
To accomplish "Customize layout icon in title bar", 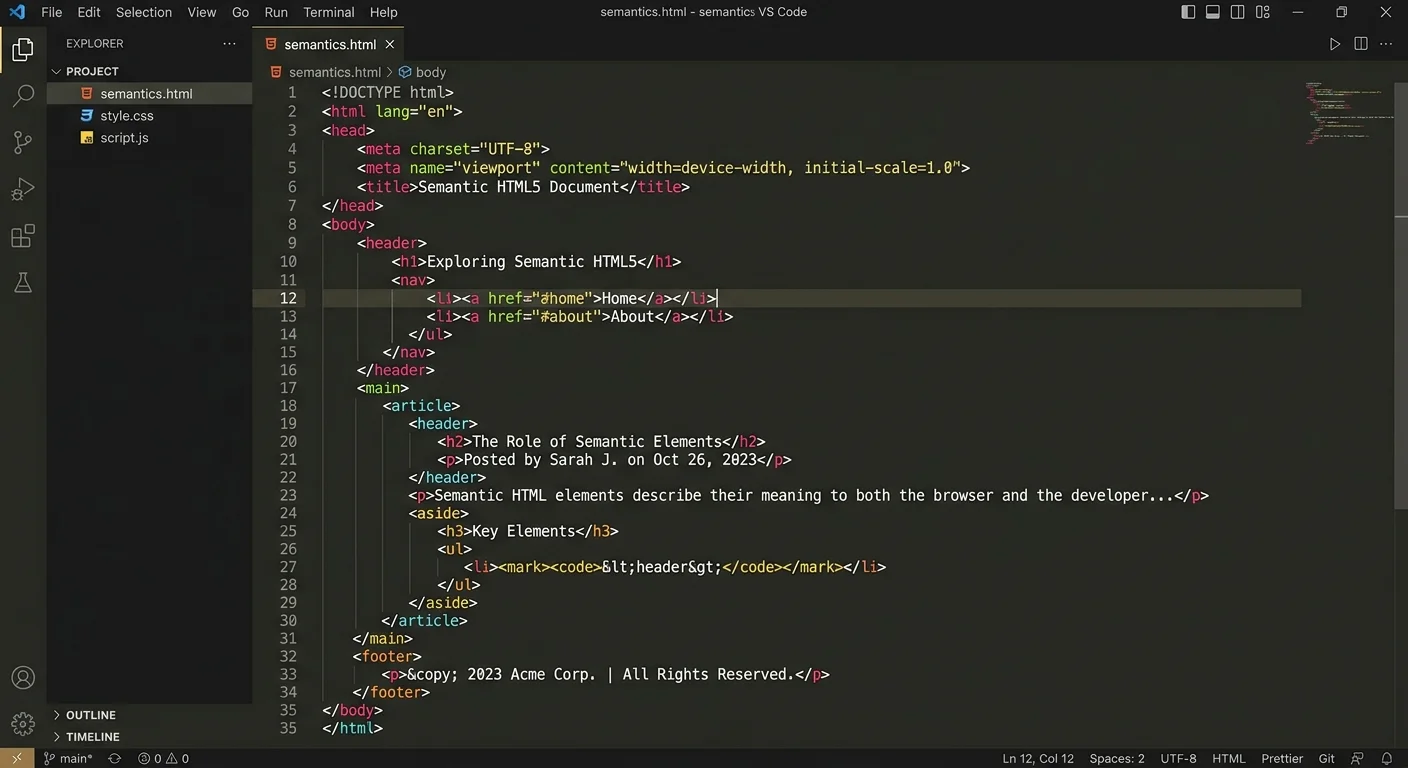I will tap(1263, 12).
